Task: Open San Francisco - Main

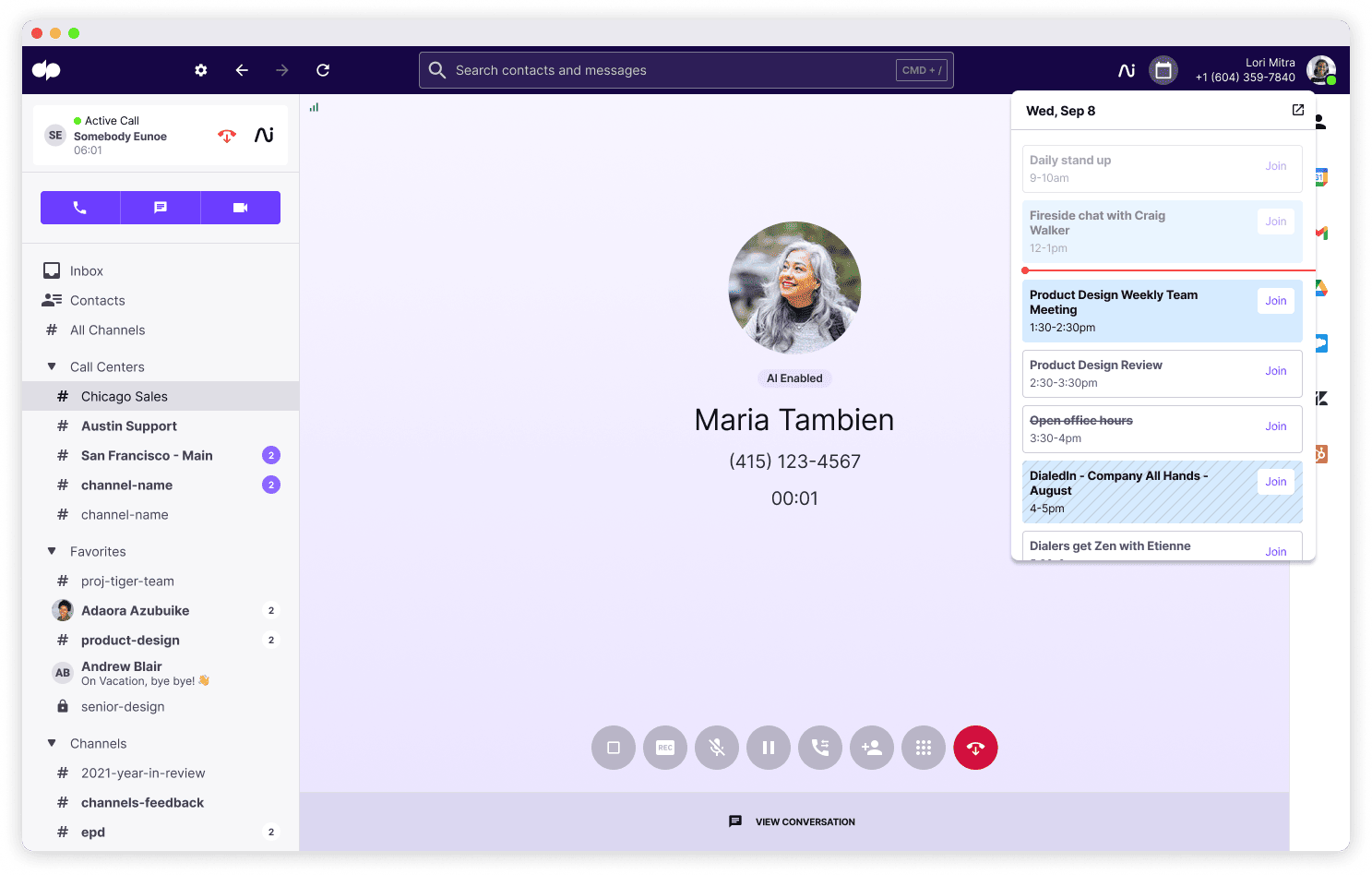Action: pos(161,455)
